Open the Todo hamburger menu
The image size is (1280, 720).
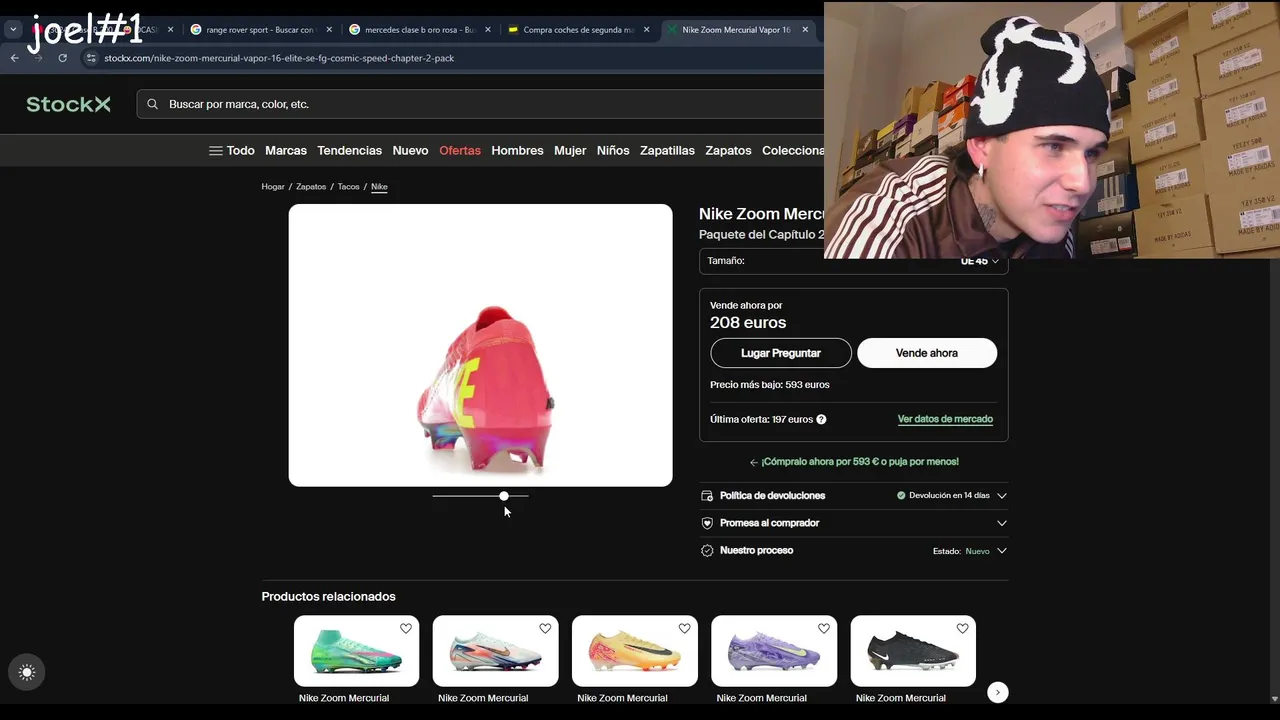pyautogui.click(x=231, y=150)
